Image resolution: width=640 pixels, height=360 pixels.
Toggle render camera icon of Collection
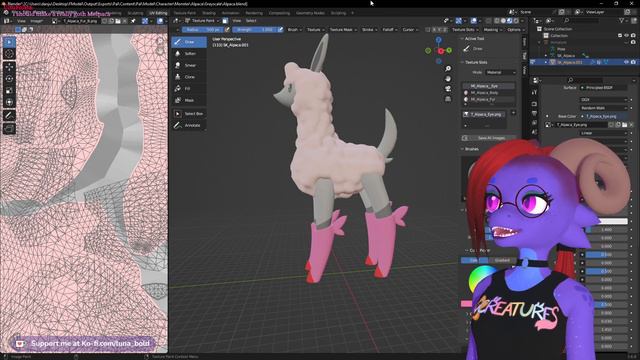click(x=633, y=36)
